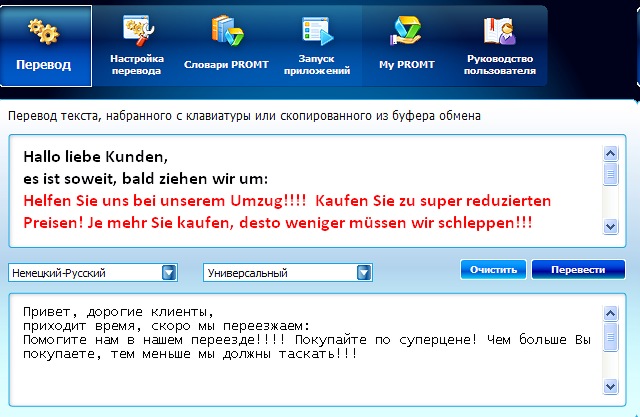Click the line 'es ist soweit, bald ziehen wir um:'
Screen dimensions: 640x417
pos(146,179)
